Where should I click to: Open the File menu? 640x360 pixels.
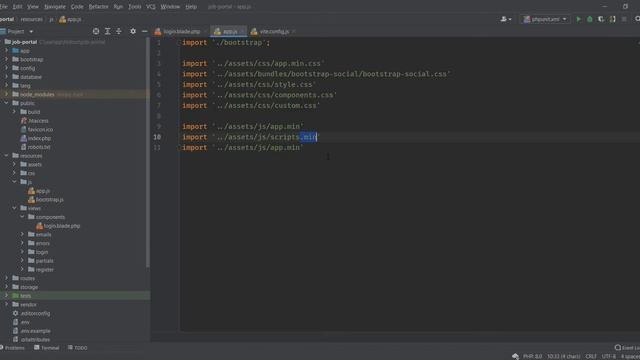pos(4,7)
